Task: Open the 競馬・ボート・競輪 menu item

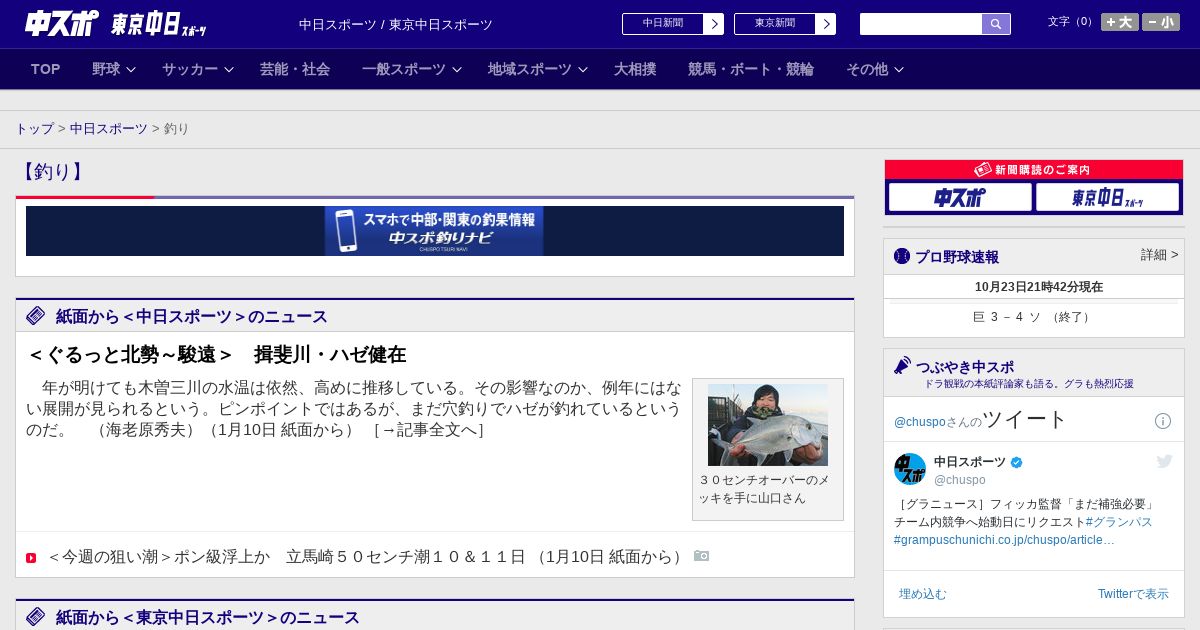Action: click(751, 69)
